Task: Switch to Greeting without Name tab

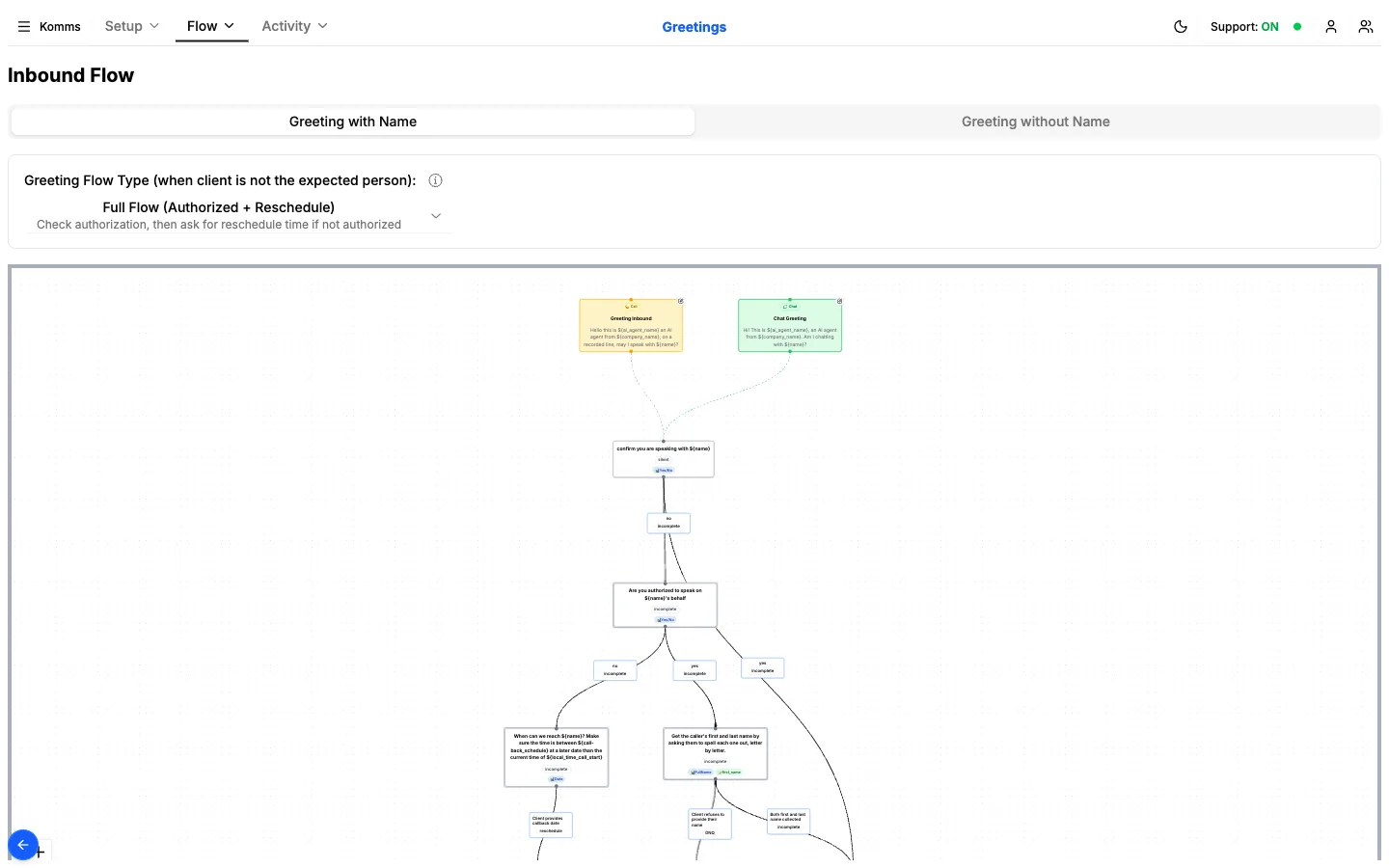Action: [x=1036, y=122]
